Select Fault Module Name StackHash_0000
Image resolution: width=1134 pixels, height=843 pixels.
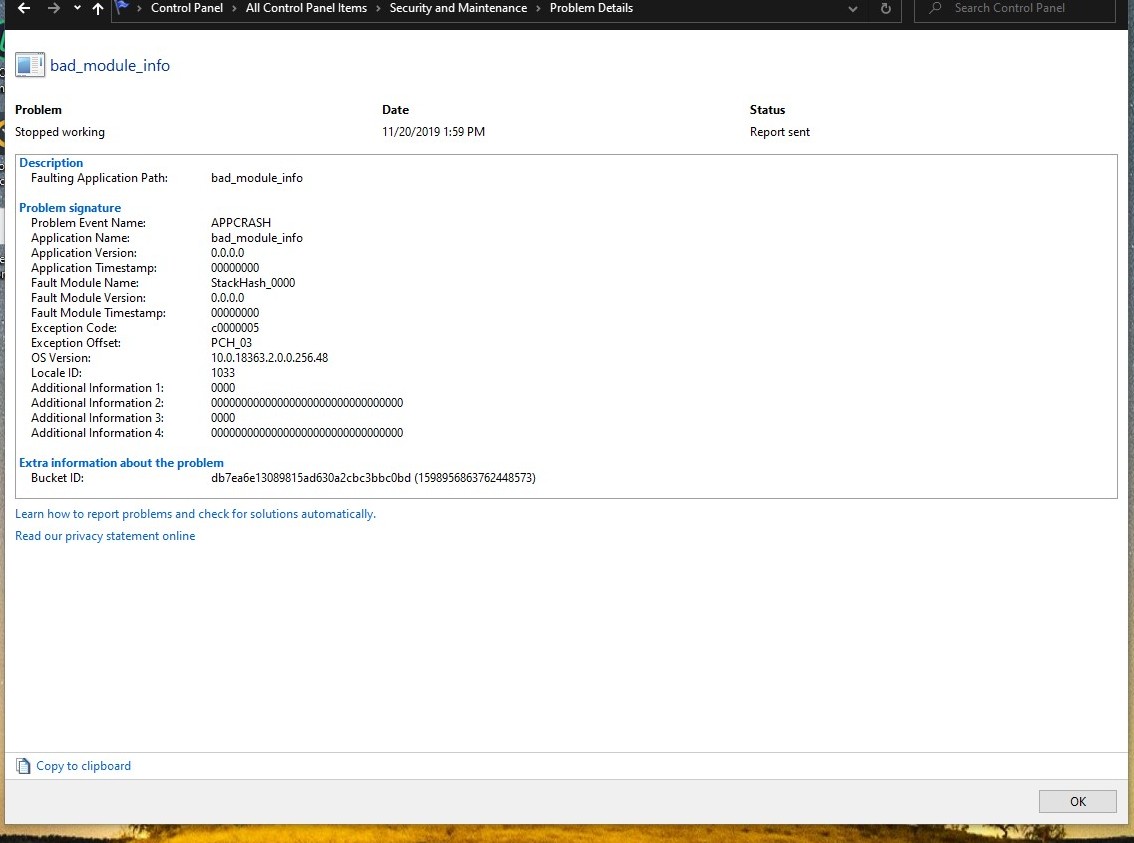[253, 283]
